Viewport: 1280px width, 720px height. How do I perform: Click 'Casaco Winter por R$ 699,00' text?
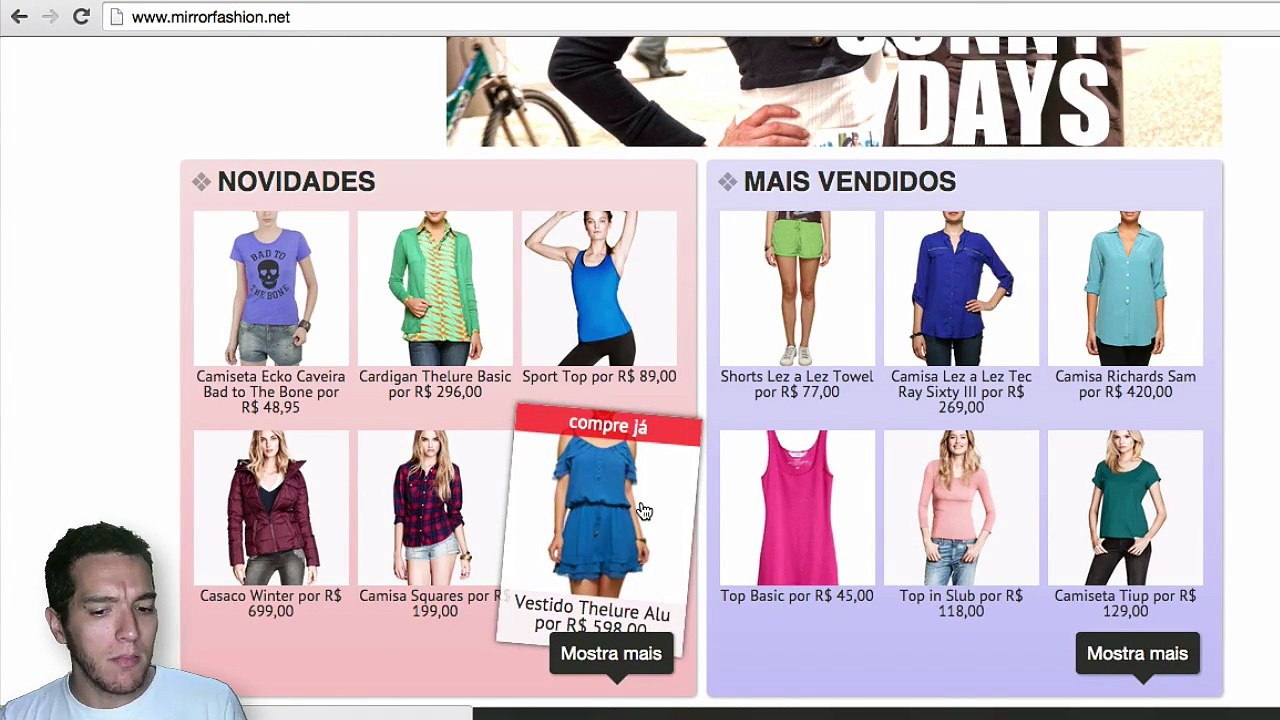click(271, 603)
